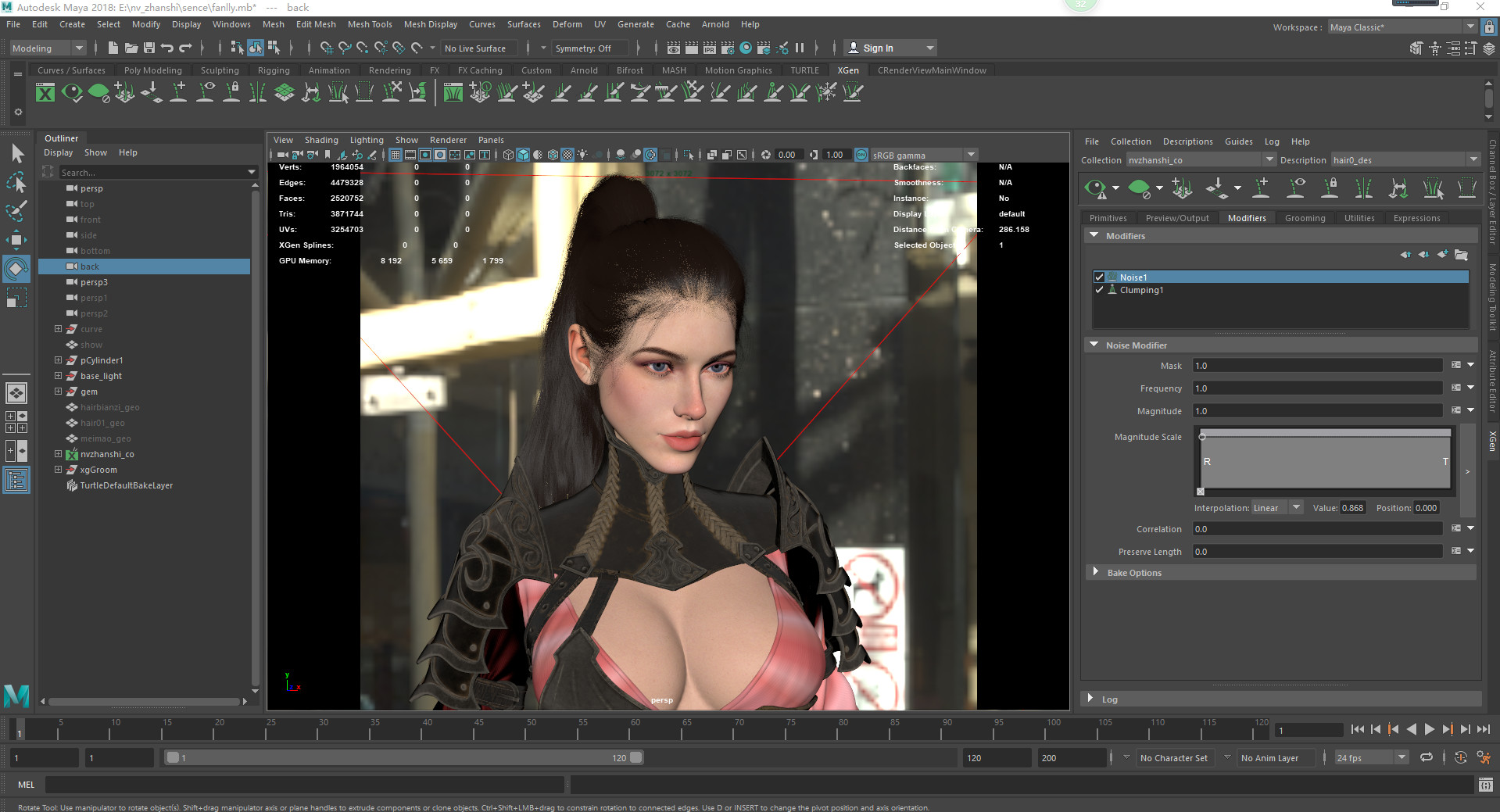Collapse the Noise Modifier section
This screenshot has height=812, width=1500.
(1094, 345)
